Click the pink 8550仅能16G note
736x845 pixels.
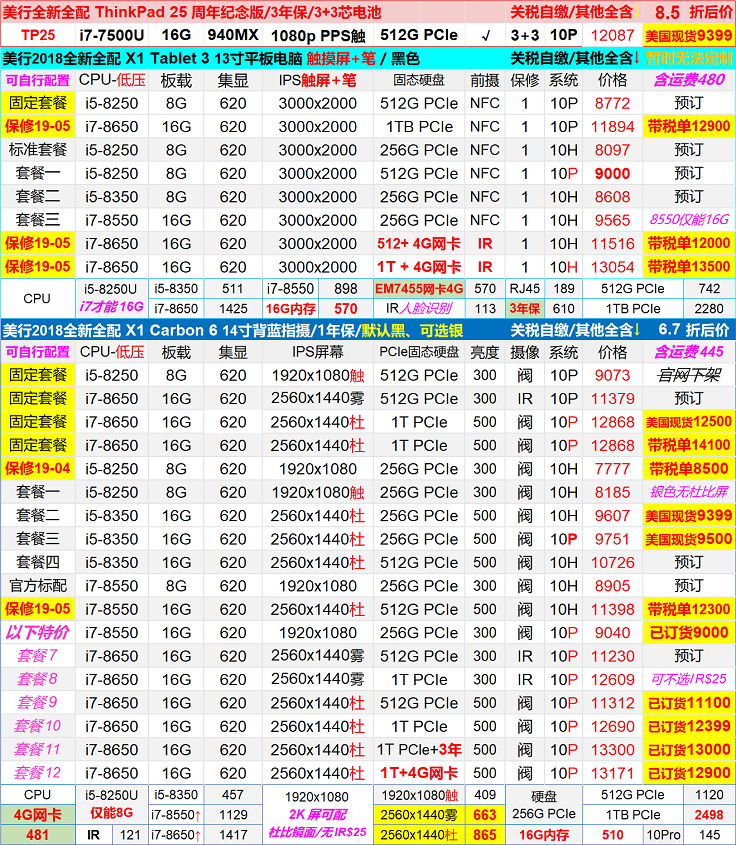(x=688, y=220)
